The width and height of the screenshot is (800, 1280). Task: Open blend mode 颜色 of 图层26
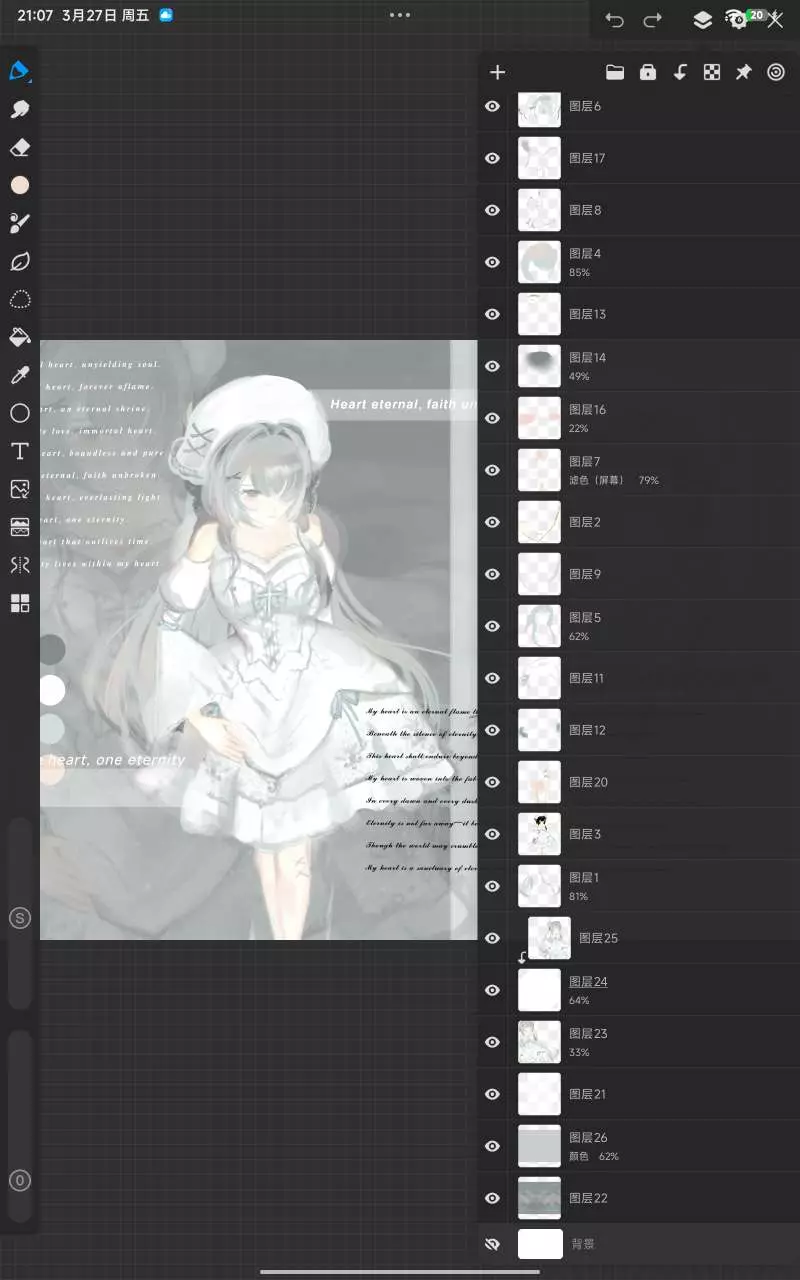tap(580, 1157)
